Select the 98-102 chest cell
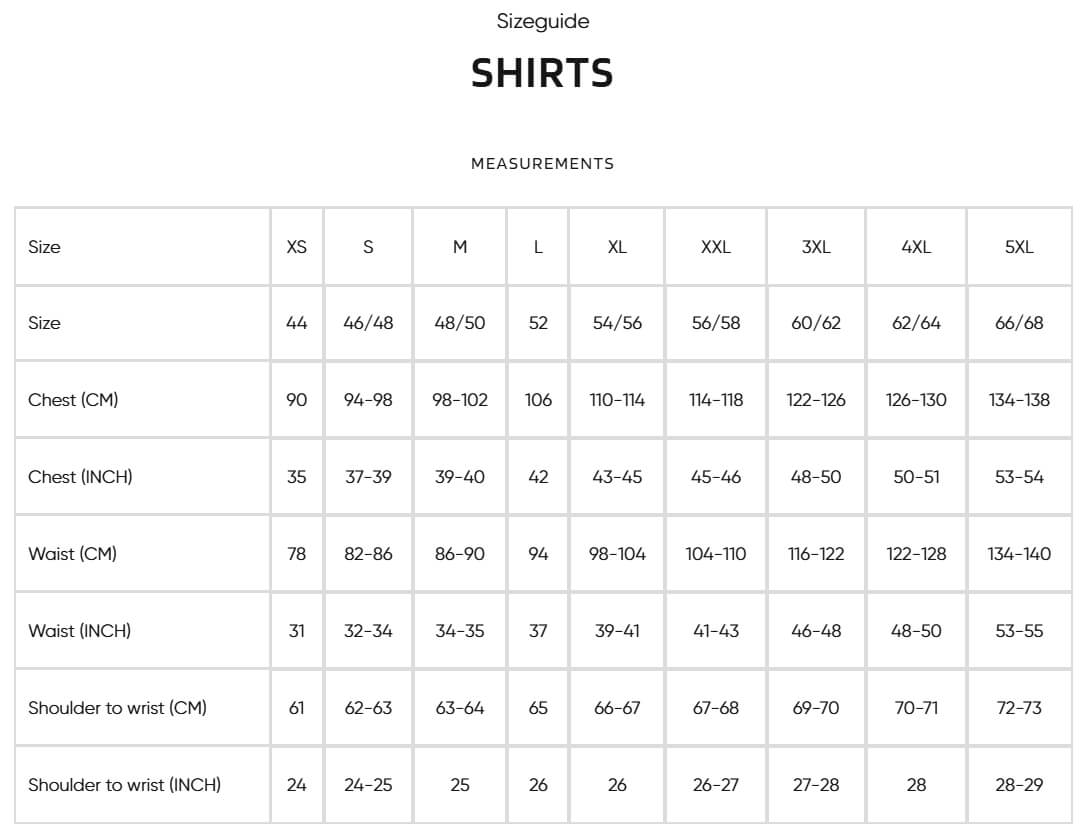 459,400
